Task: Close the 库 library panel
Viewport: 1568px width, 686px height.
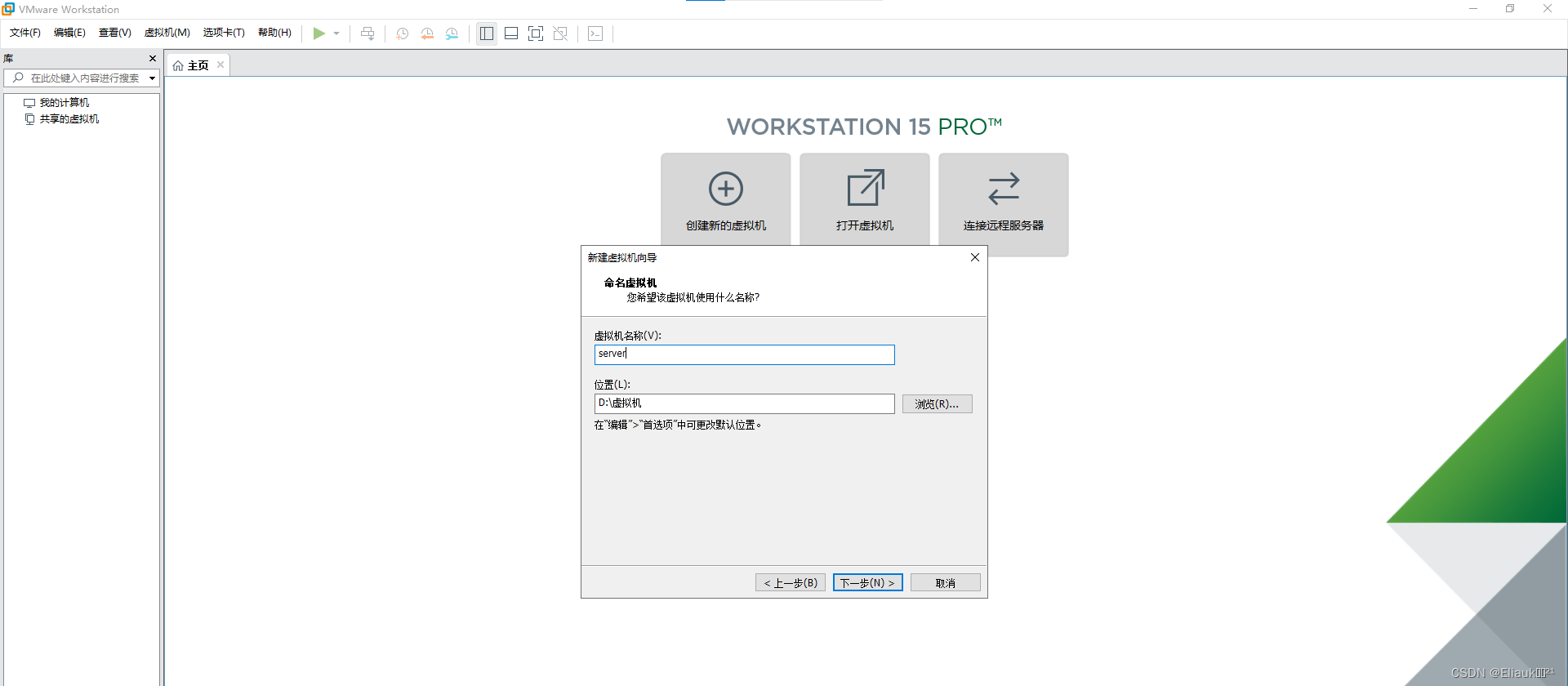Action: pyautogui.click(x=153, y=59)
